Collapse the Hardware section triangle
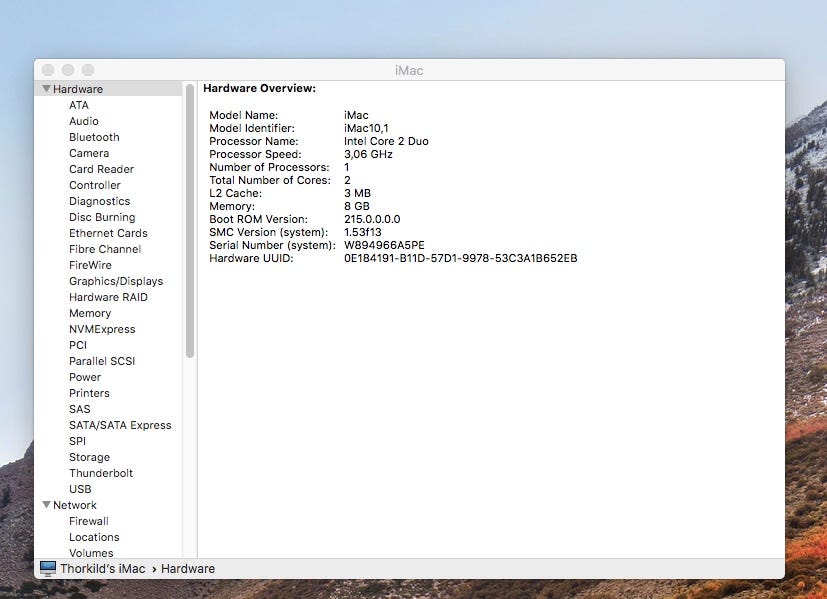Viewport: 827px width, 599px height. point(46,89)
